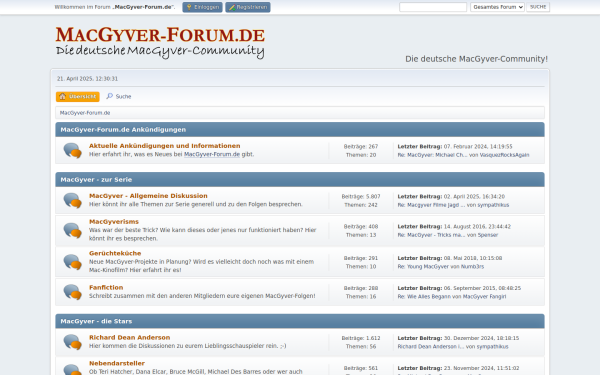This screenshot has width=600, height=375.
Task: Open the MacGyver Fangirl user profile
Action: click(484, 297)
